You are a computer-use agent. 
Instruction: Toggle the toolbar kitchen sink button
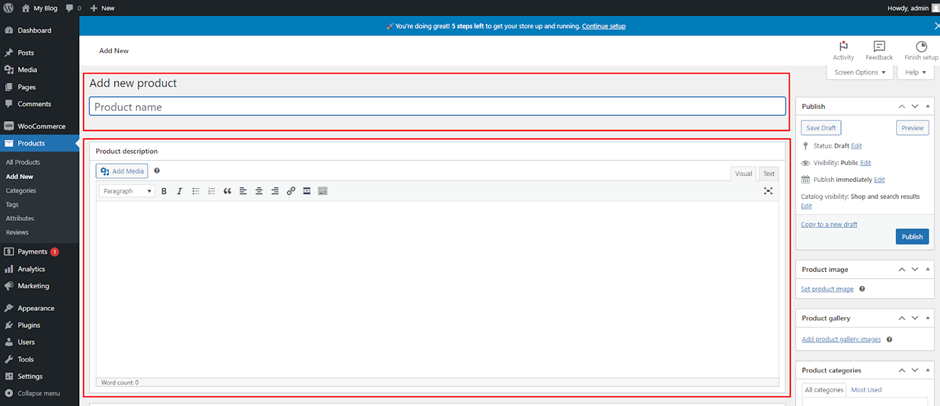pyautogui.click(x=323, y=191)
